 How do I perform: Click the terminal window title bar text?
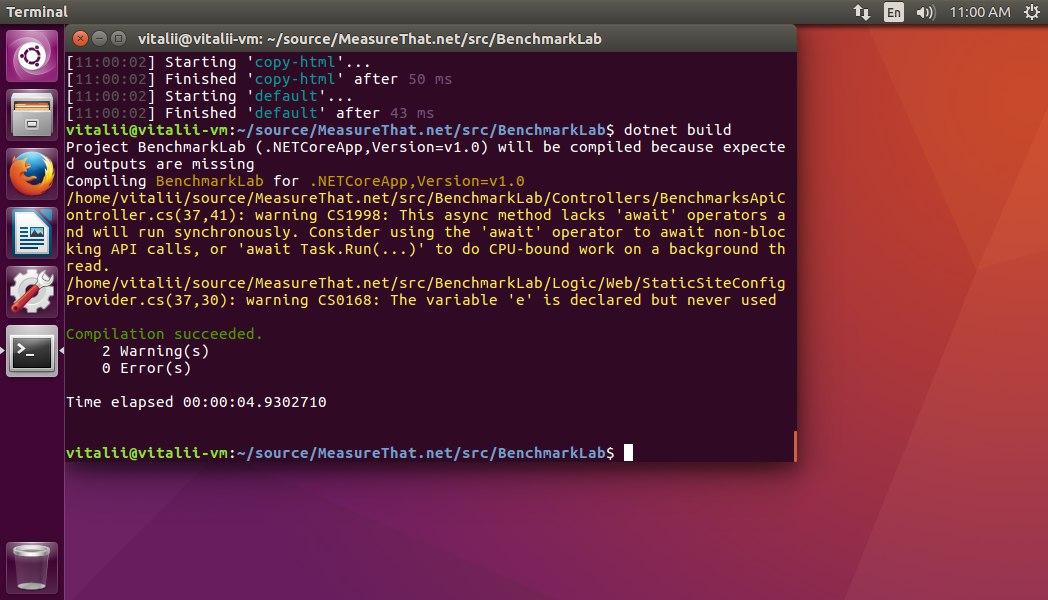coord(370,39)
